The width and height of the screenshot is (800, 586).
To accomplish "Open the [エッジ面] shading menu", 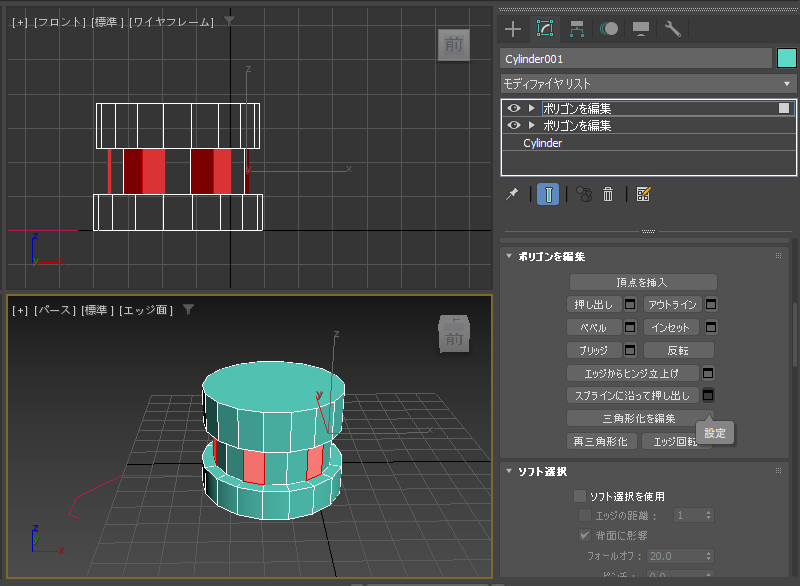I will click(146, 310).
